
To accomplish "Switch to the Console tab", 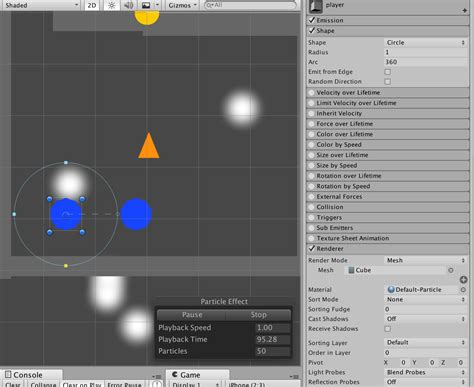I will pos(31,375).
